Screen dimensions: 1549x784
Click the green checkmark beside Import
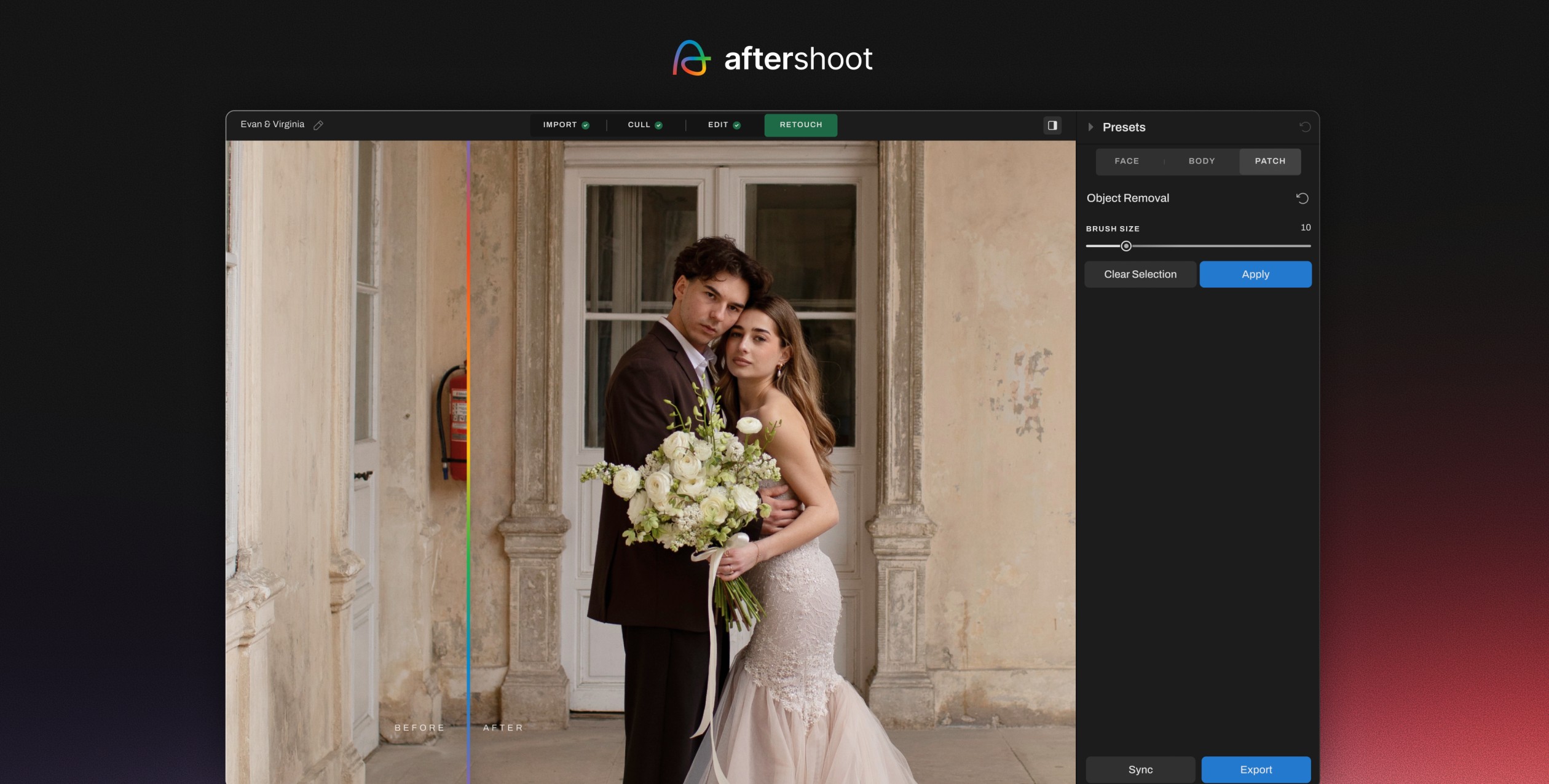pyautogui.click(x=586, y=125)
